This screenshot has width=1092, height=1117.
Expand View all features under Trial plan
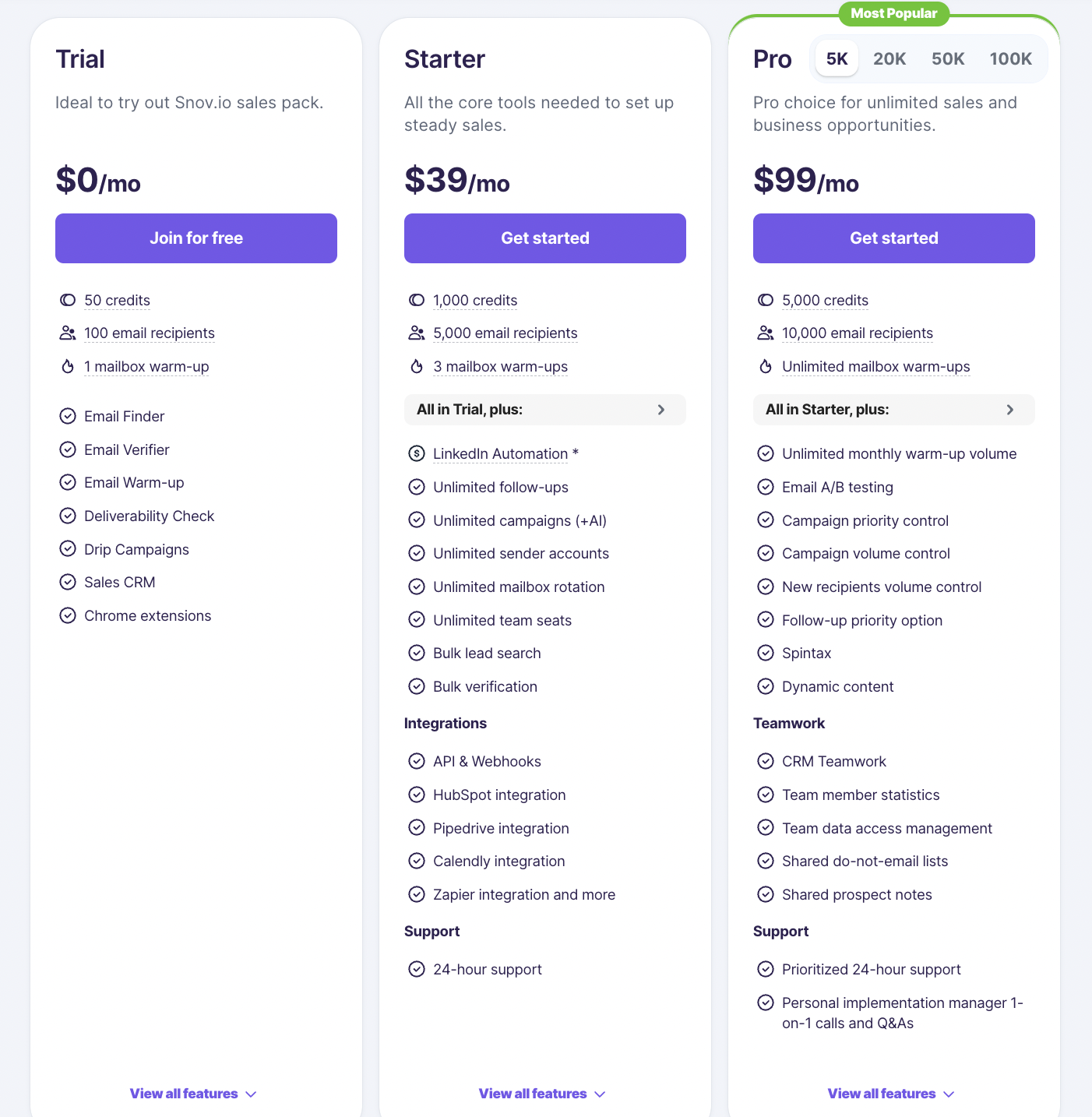click(x=193, y=1093)
